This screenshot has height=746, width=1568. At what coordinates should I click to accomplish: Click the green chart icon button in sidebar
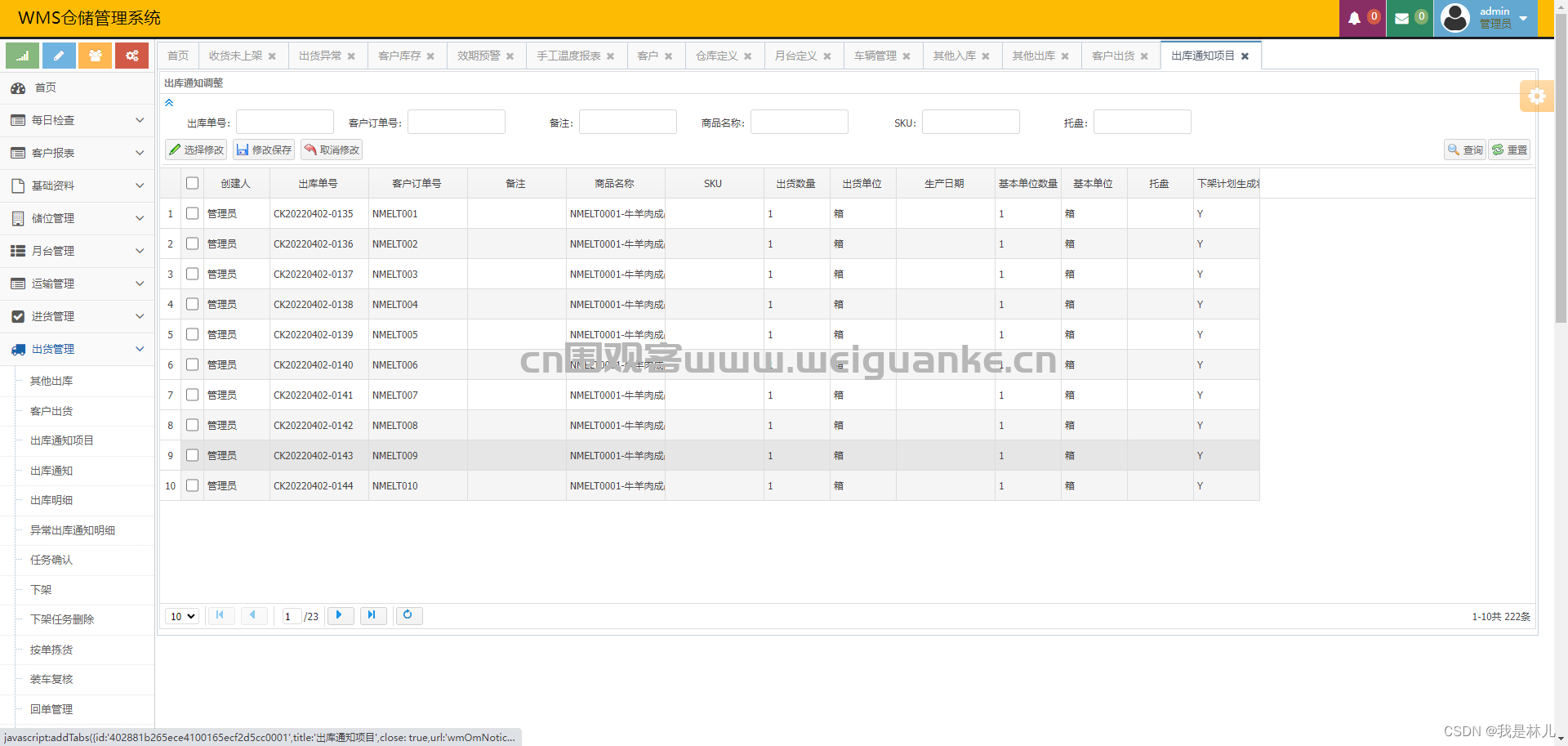click(23, 56)
